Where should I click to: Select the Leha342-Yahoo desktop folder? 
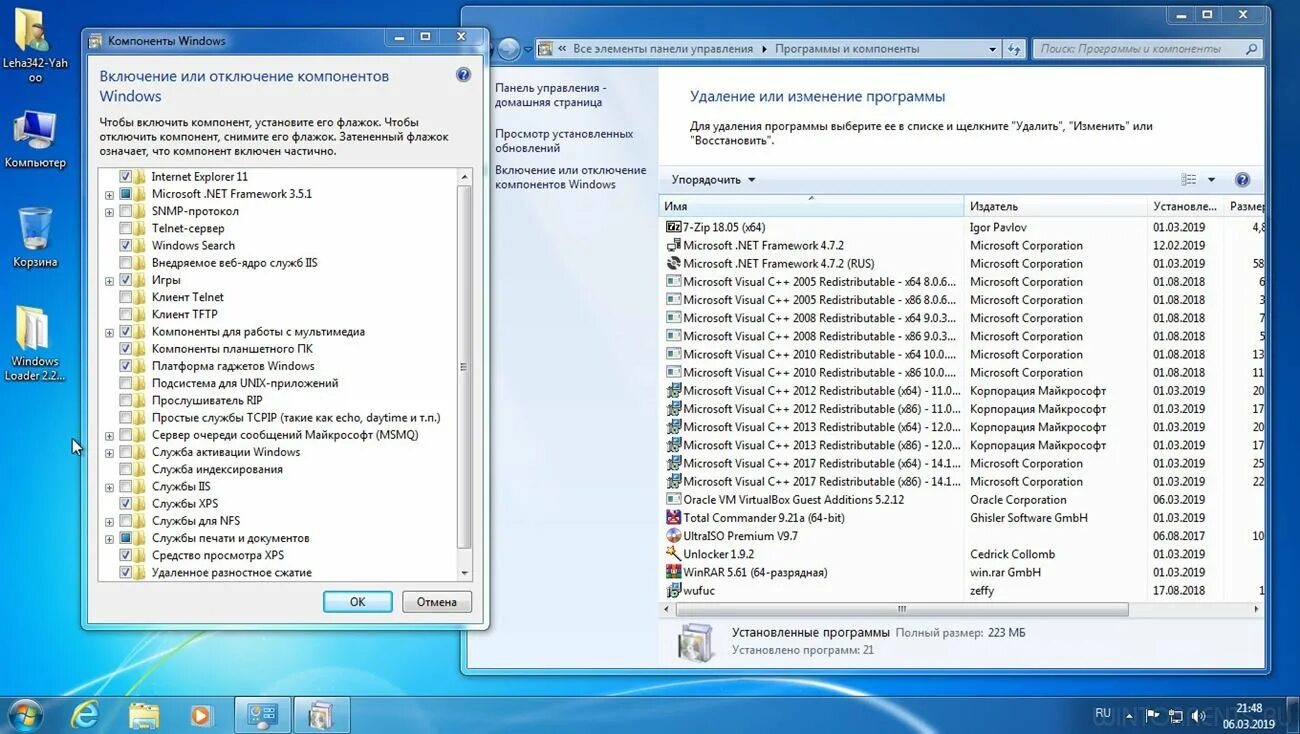(x=35, y=45)
